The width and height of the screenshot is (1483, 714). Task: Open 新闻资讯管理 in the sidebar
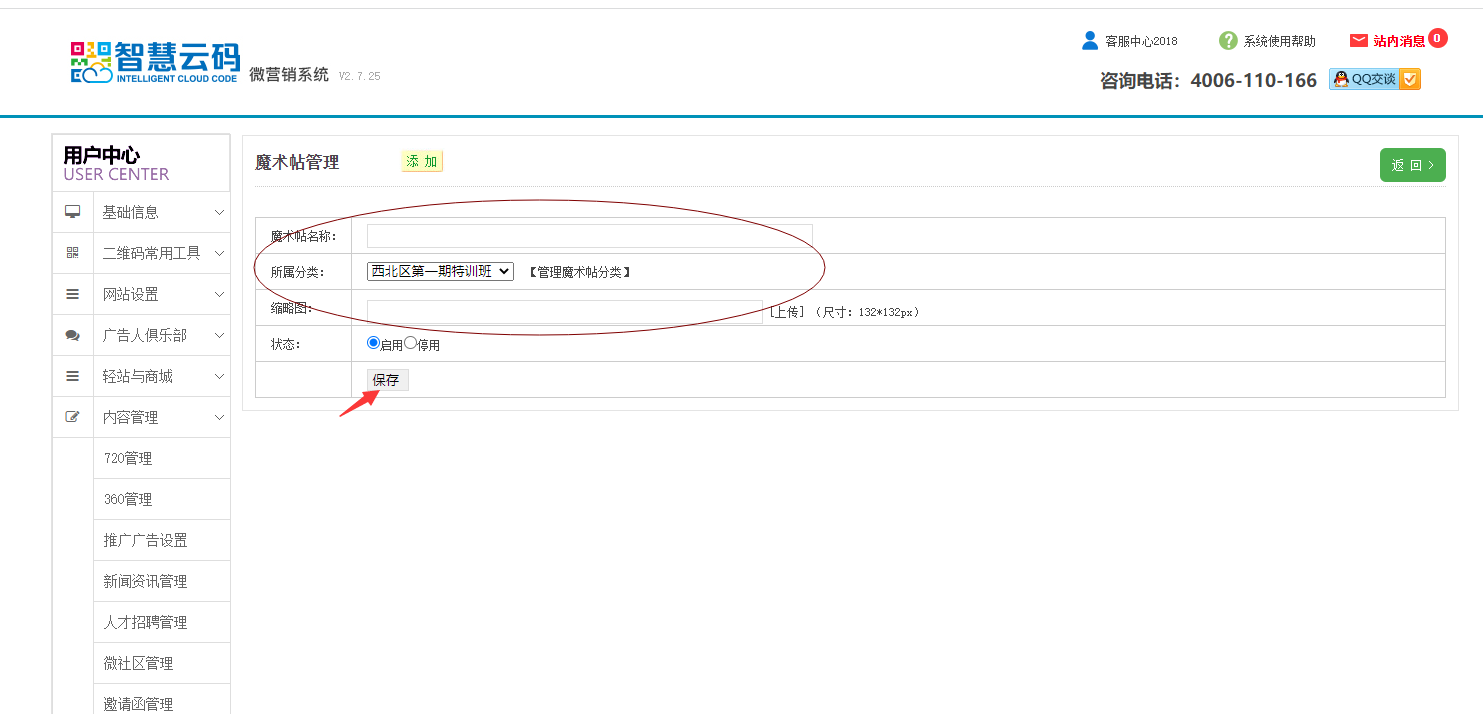[x=145, y=581]
